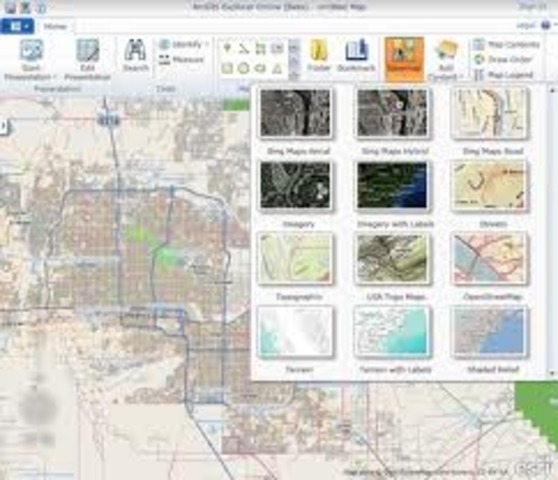Choose the Bing Maps Road basemap
Viewport: 558px width, 480px height.
490,113
